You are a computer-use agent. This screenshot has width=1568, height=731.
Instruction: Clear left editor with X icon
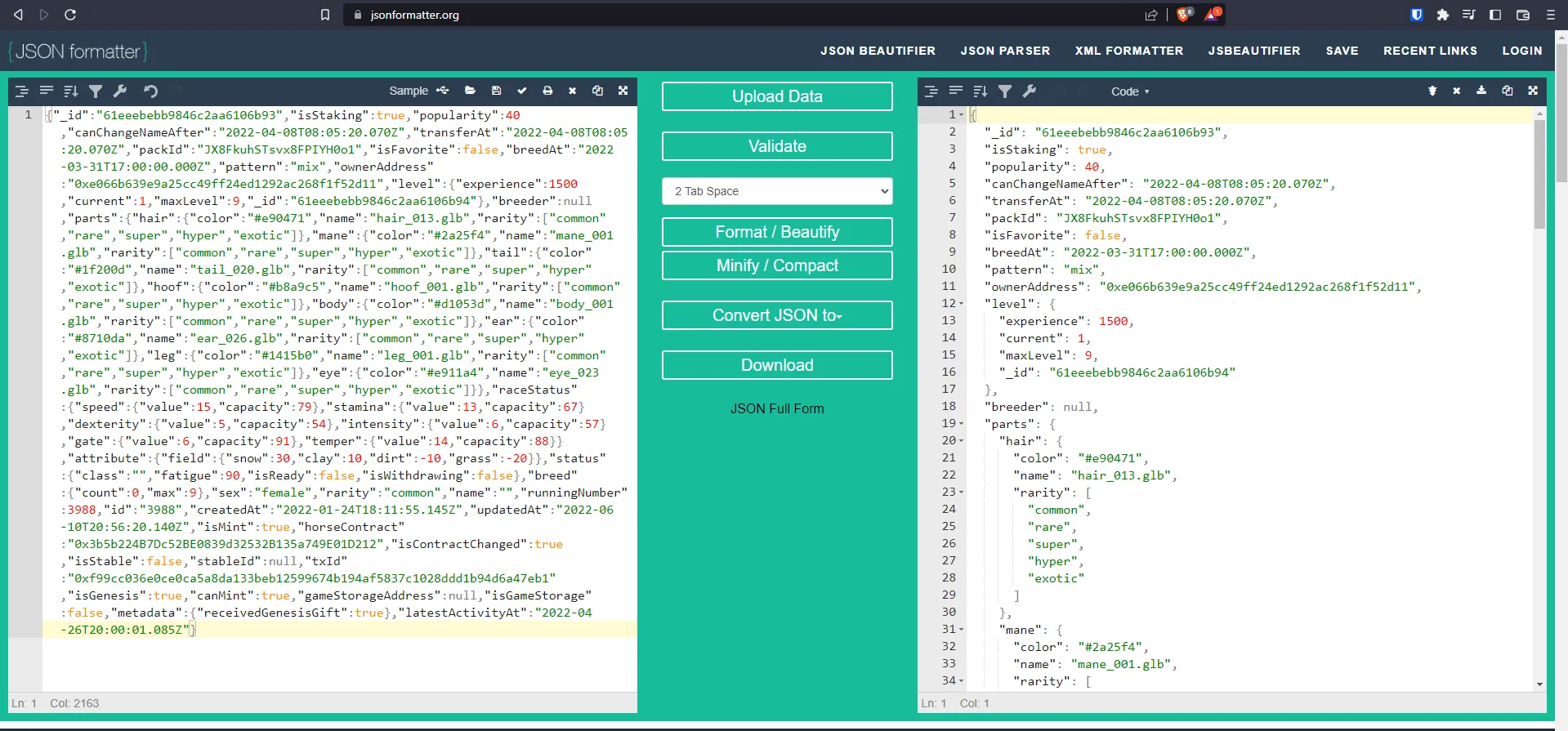573,91
